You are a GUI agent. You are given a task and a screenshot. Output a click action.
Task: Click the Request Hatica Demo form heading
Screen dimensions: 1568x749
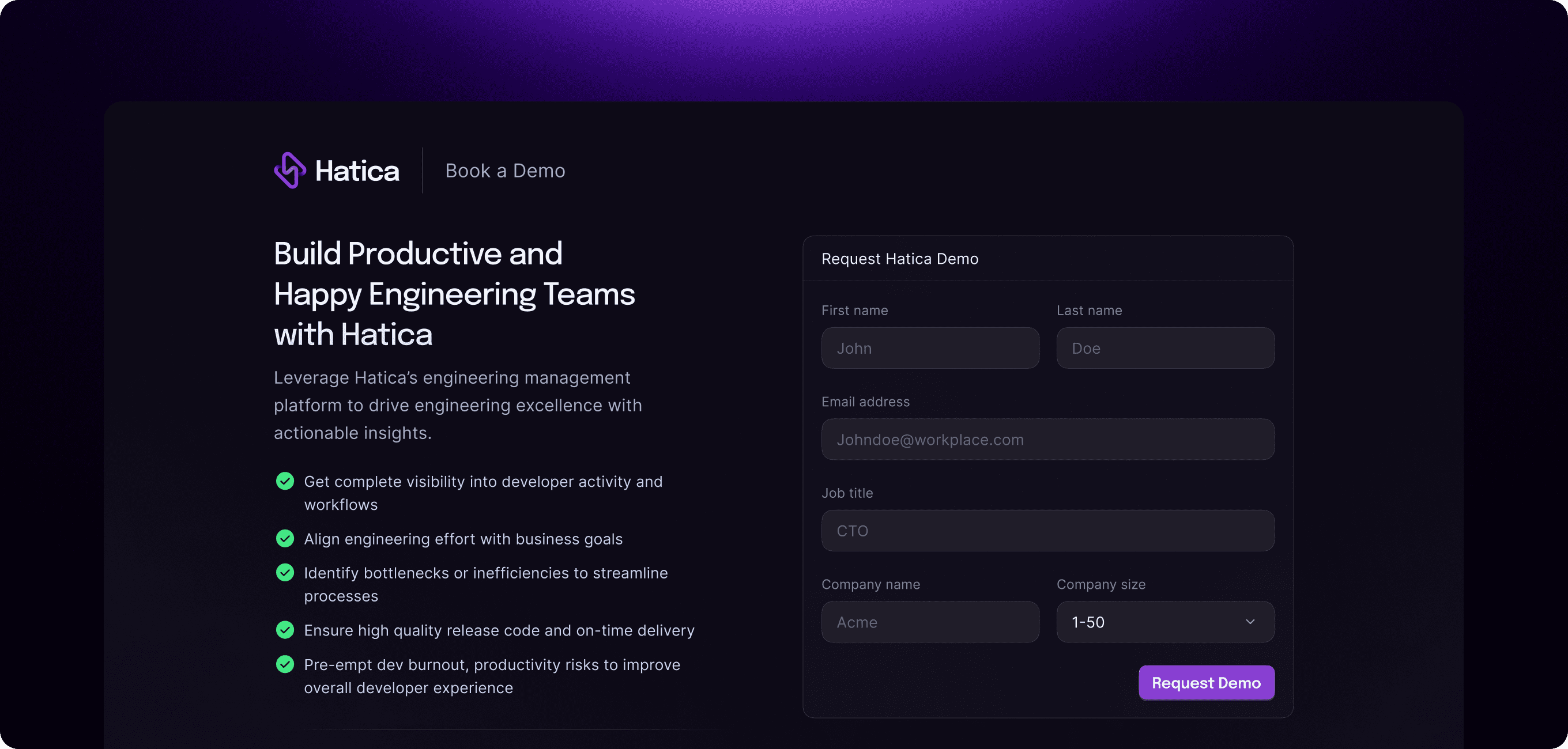pos(900,259)
